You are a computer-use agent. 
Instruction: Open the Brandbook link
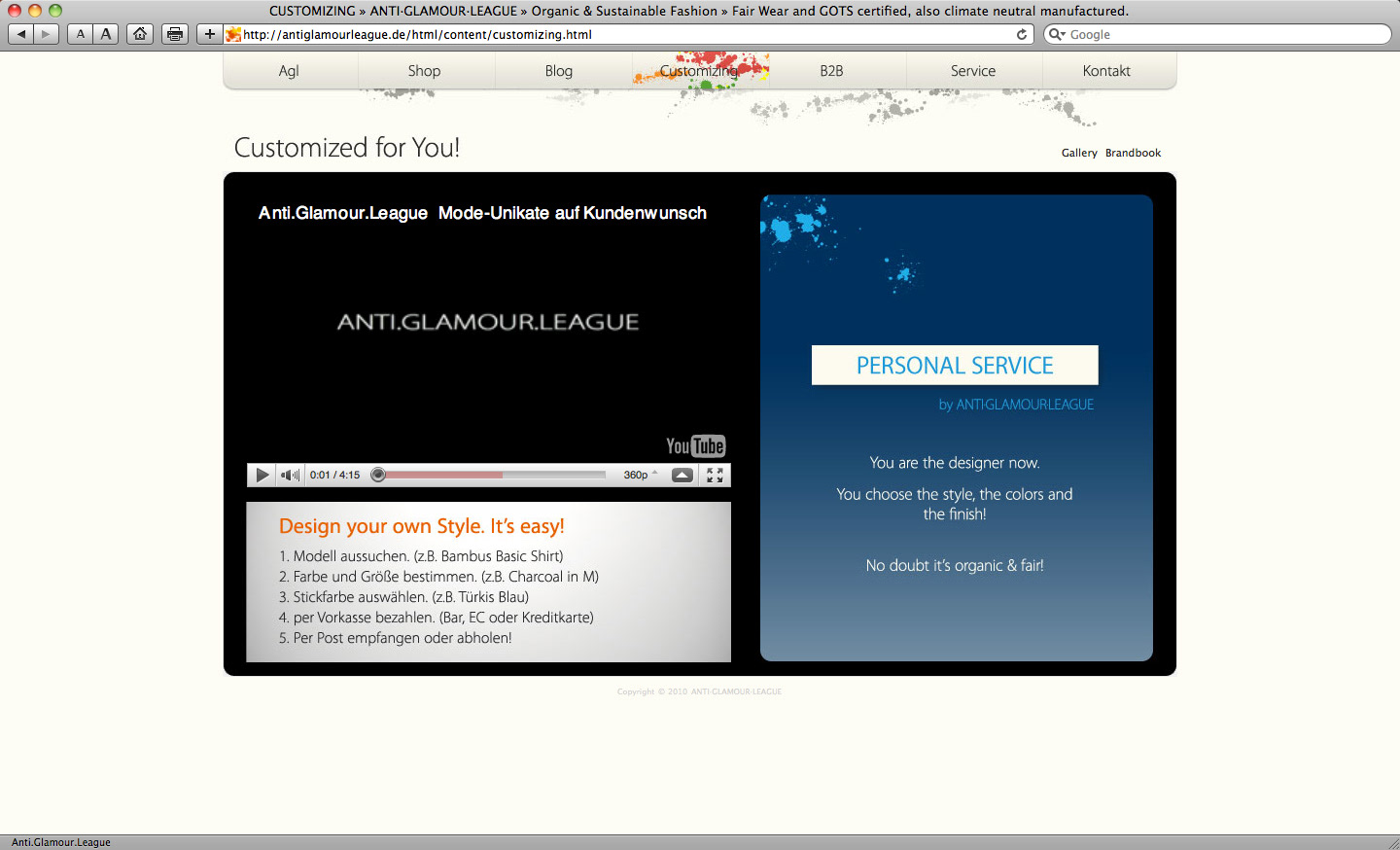point(1133,153)
